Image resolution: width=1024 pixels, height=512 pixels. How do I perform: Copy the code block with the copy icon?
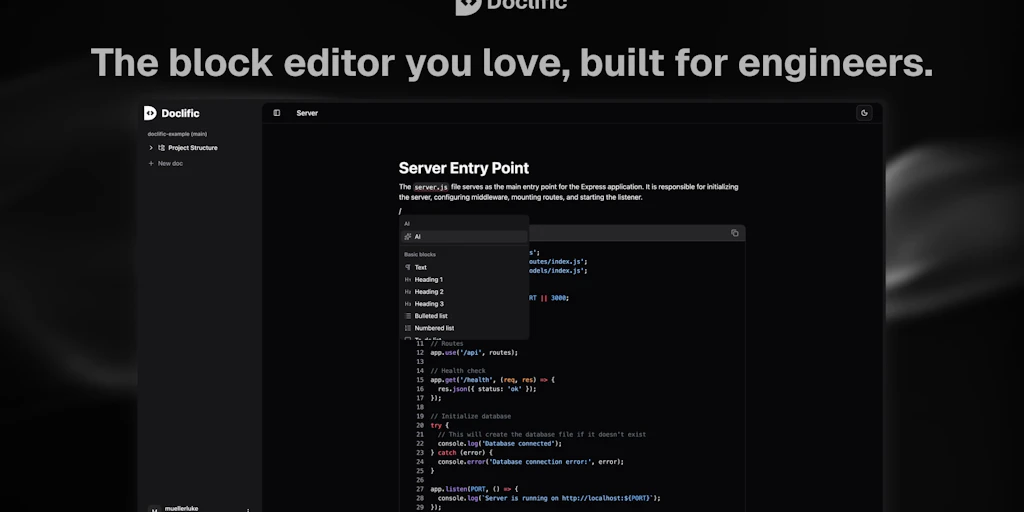click(735, 233)
